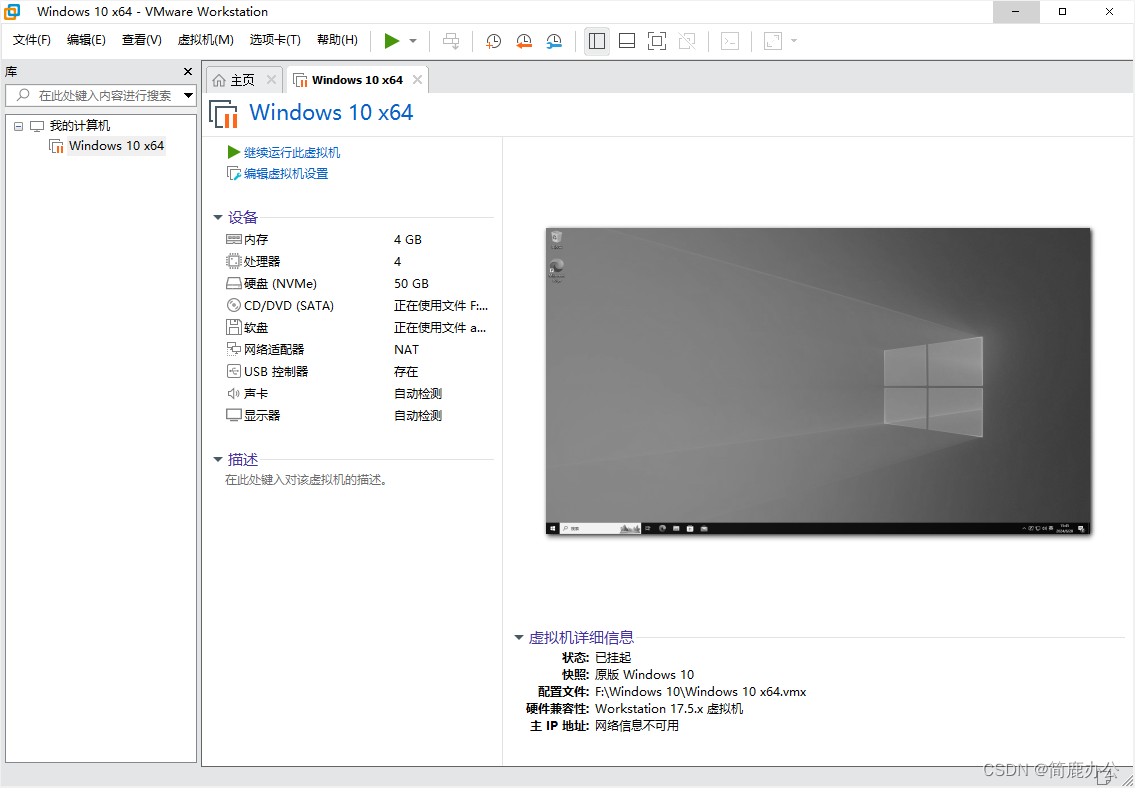The height and width of the screenshot is (788, 1135).
Task: Open the snapshot manager icon
Action: click(x=554, y=41)
